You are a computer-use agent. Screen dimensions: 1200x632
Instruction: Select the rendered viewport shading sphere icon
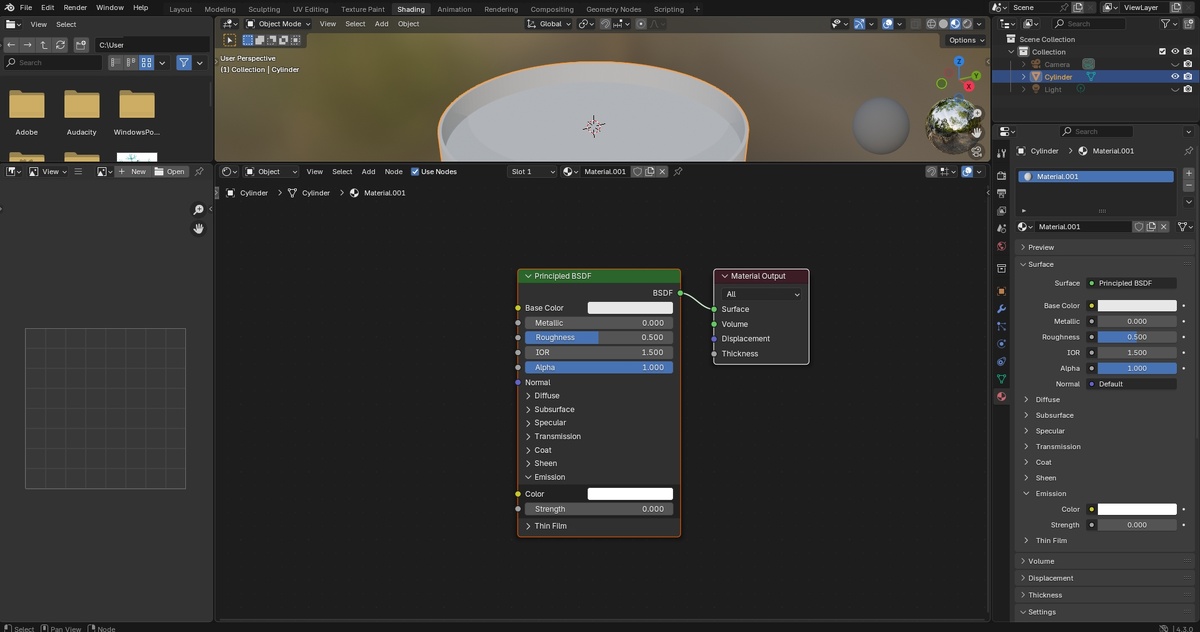967,24
